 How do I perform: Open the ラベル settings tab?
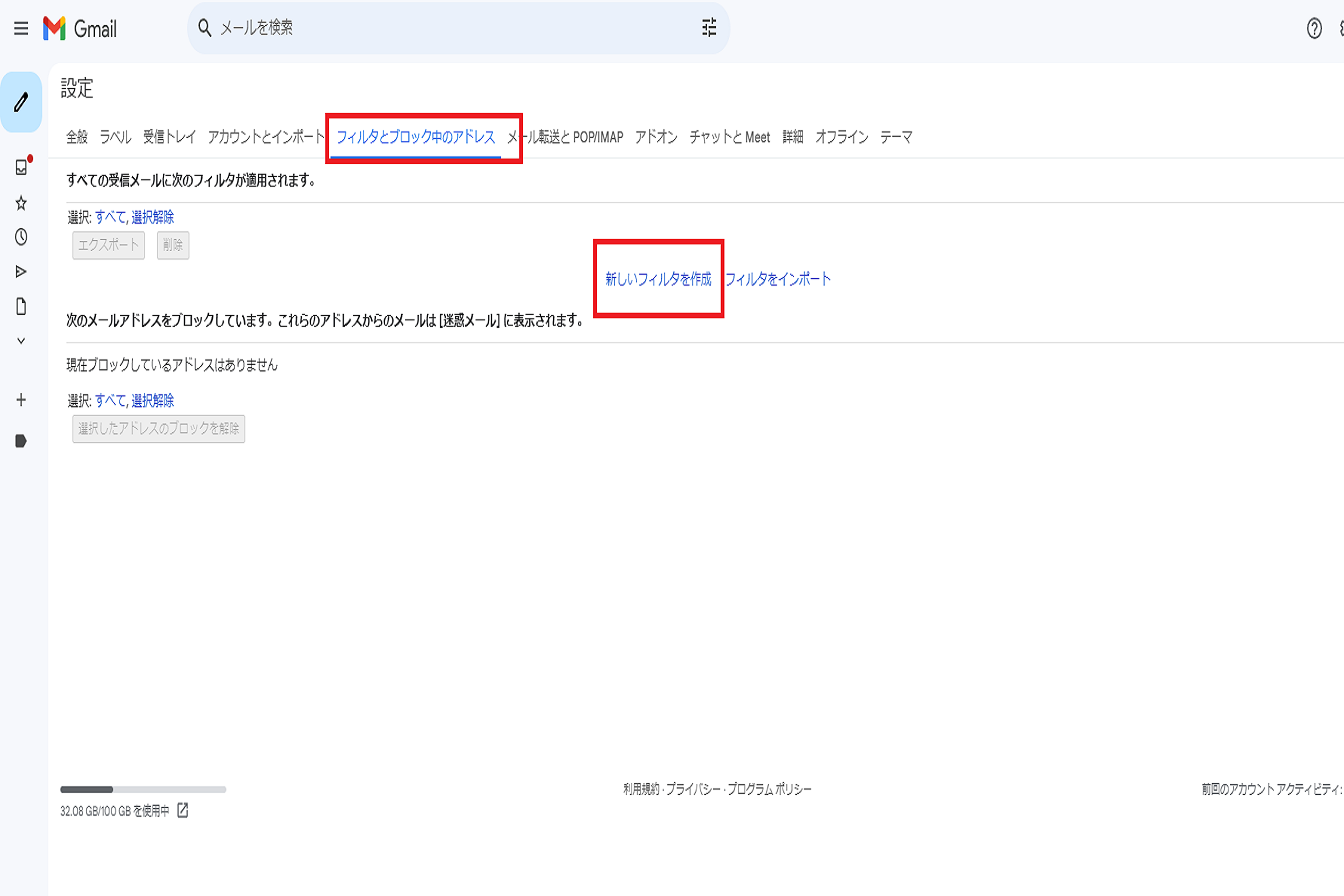click(116, 137)
